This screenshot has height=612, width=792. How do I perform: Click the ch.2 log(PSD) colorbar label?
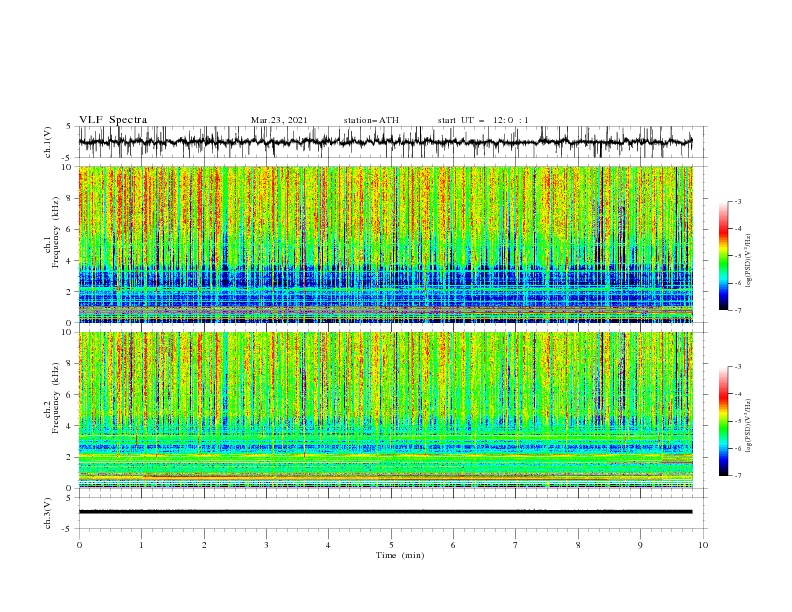[748, 425]
